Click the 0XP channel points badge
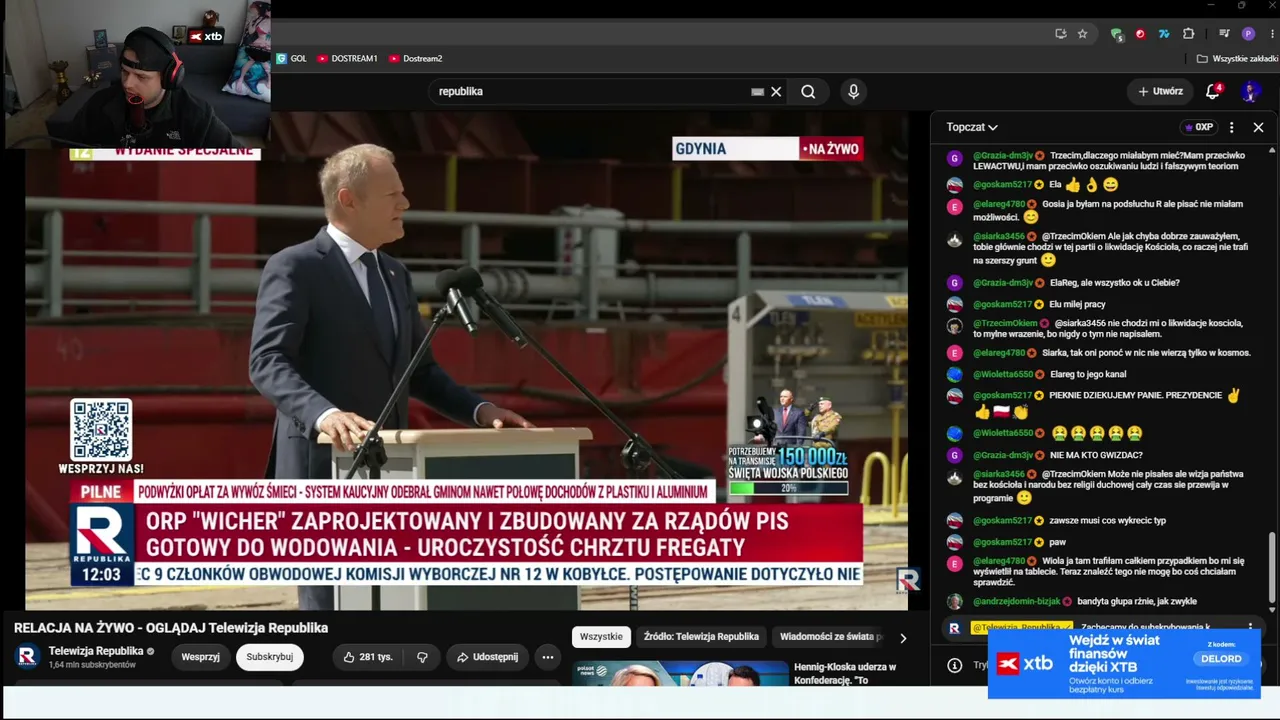This screenshot has height=720, width=1280. click(x=1198, y=127)
